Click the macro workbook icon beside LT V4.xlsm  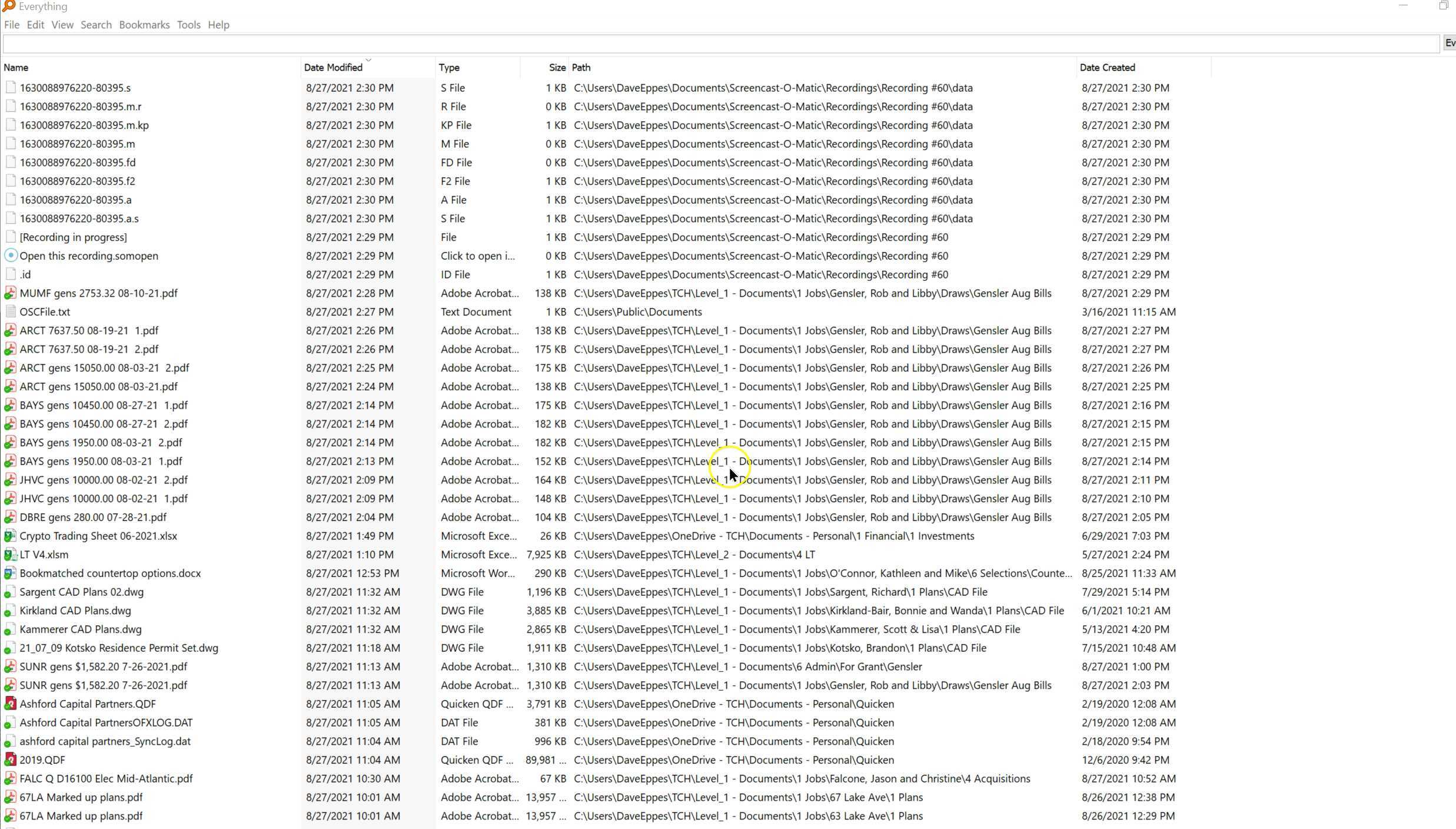coord(10,554)
